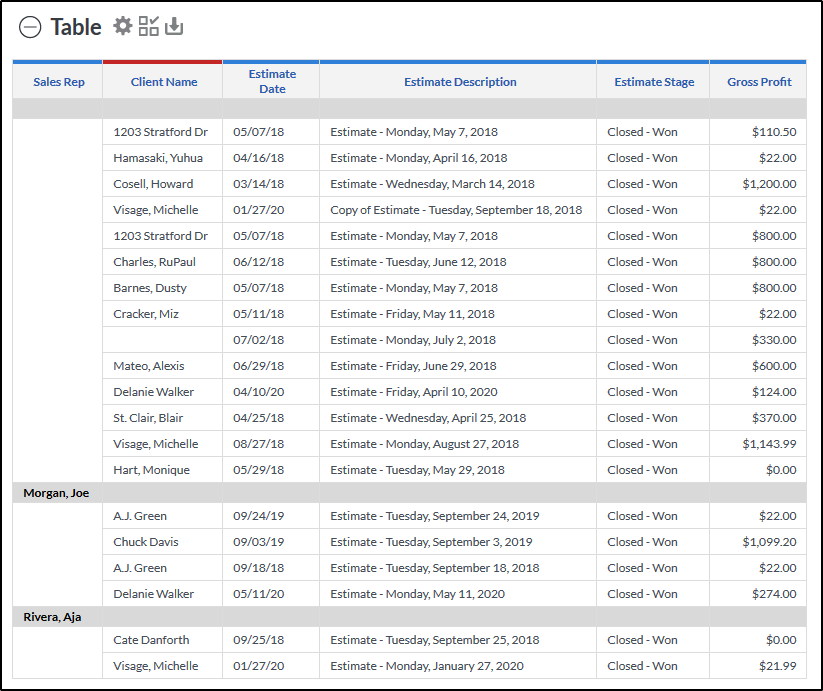Select the 03/14/18 estimate date
This screenshot has height=691, width=823.
click(x=259, y=184)
